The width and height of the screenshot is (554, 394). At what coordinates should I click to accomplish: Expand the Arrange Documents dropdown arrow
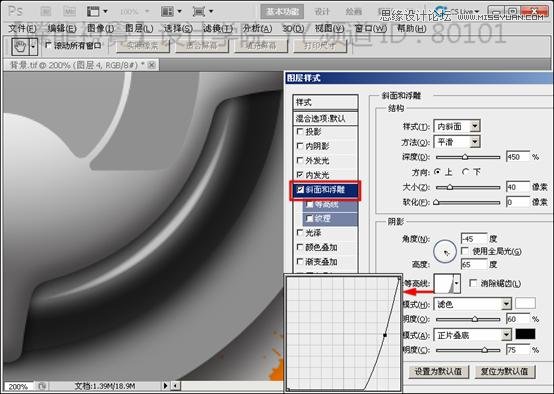[179, 12]
